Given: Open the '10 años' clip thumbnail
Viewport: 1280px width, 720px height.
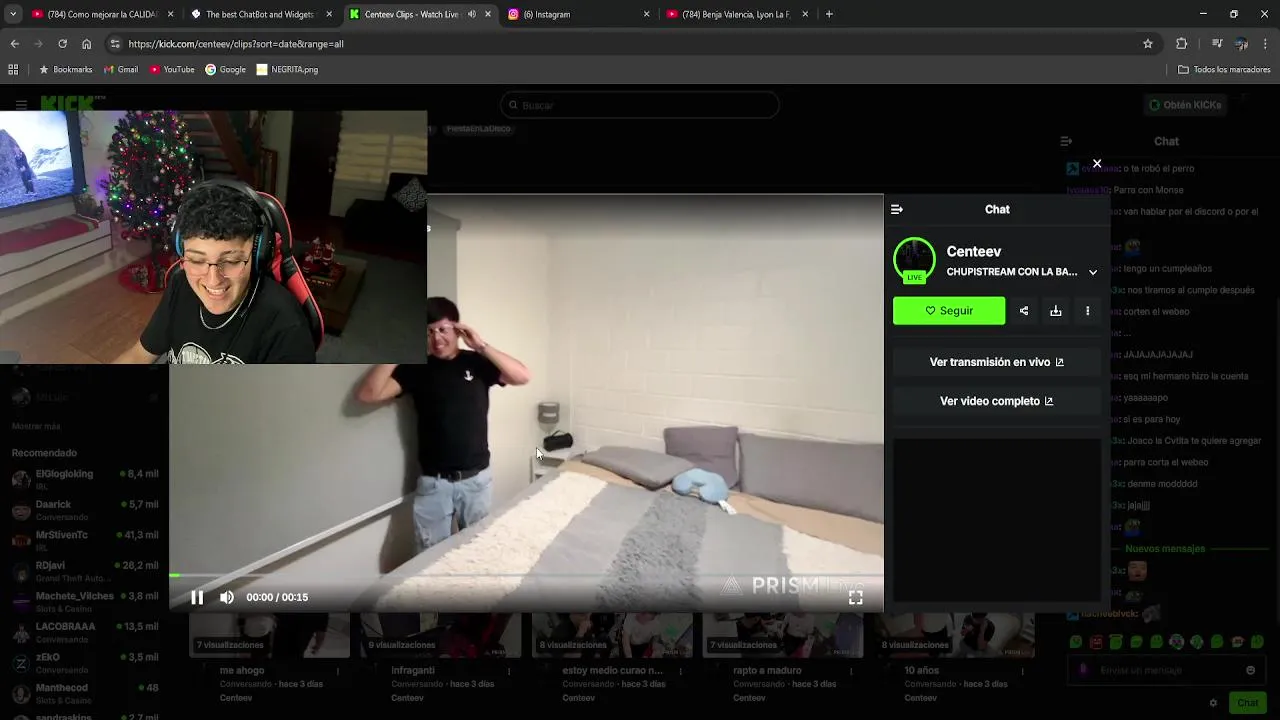Looking at the screenshot, I should click(x=954, y=634).
